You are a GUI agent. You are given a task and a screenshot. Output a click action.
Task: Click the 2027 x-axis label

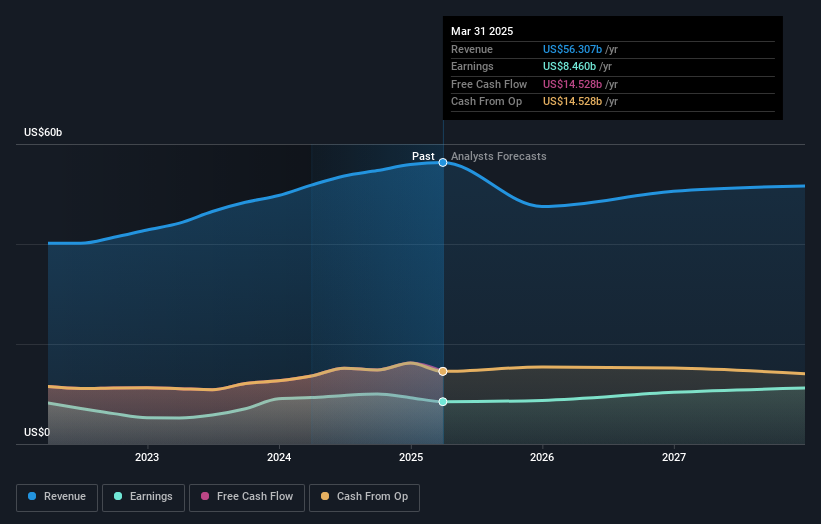(x=674, y=457)
